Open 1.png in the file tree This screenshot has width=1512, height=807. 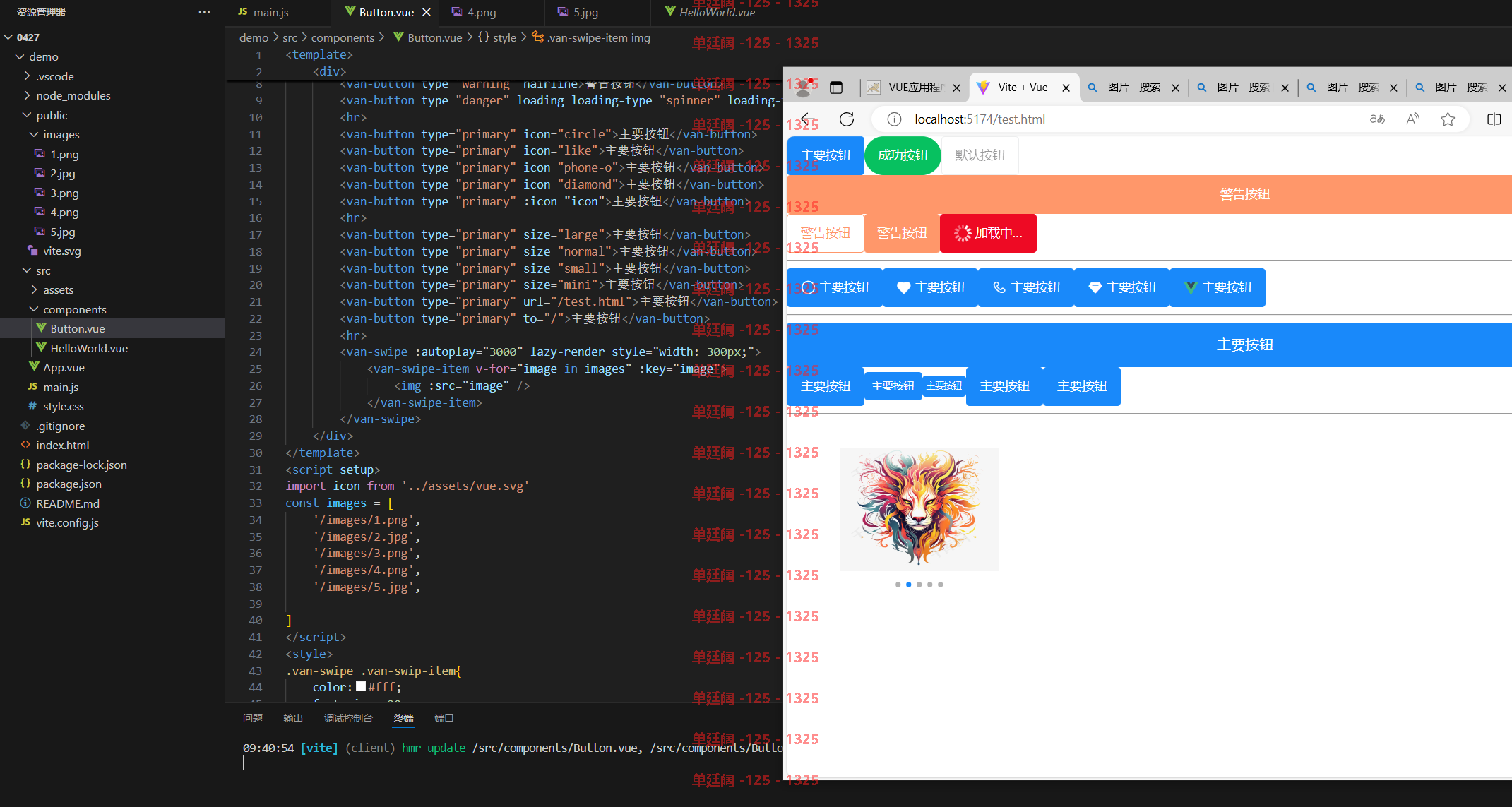tap(64, 154)
